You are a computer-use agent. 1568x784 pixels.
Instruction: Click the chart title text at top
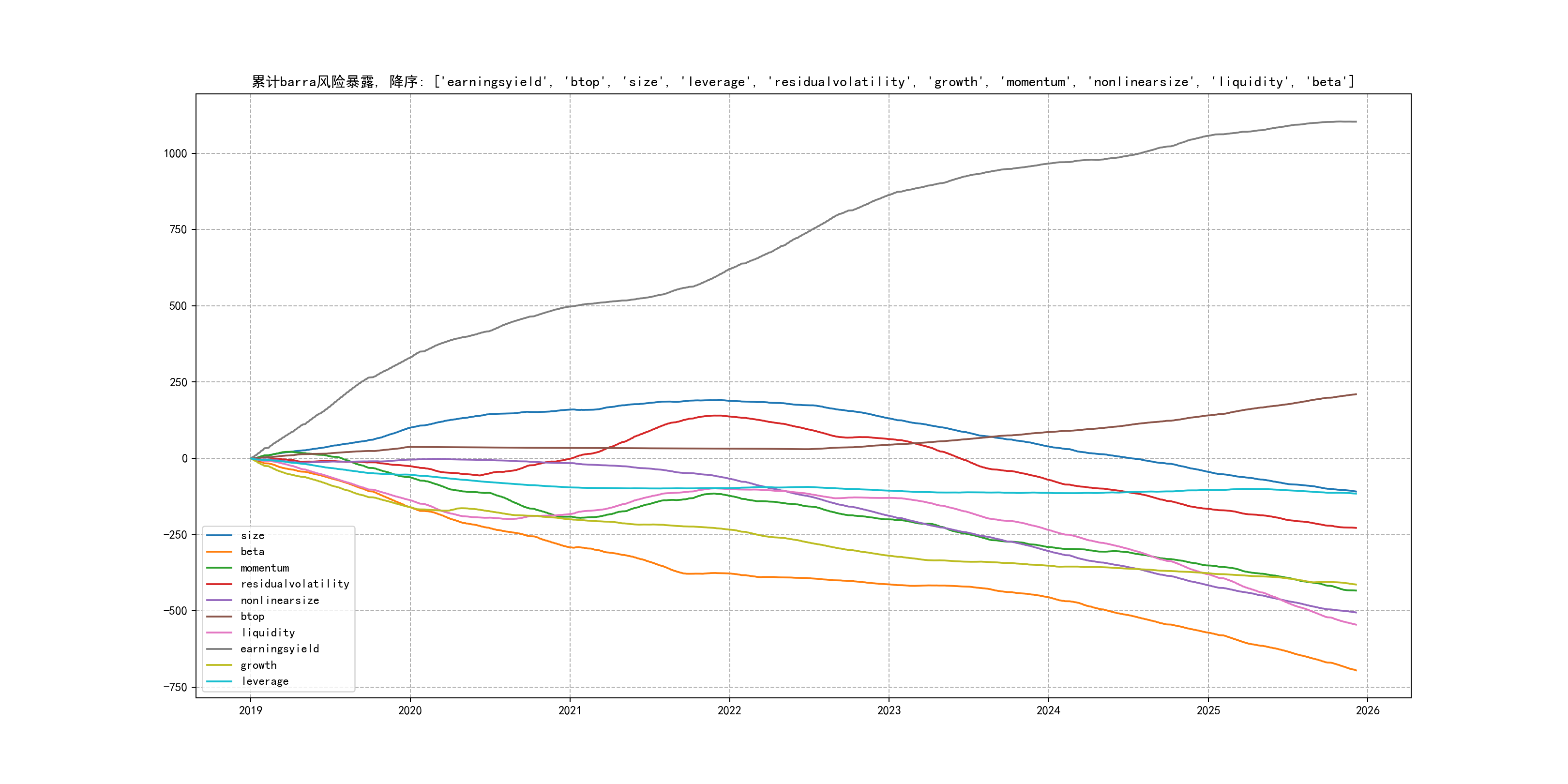click(x=803, y=82)
